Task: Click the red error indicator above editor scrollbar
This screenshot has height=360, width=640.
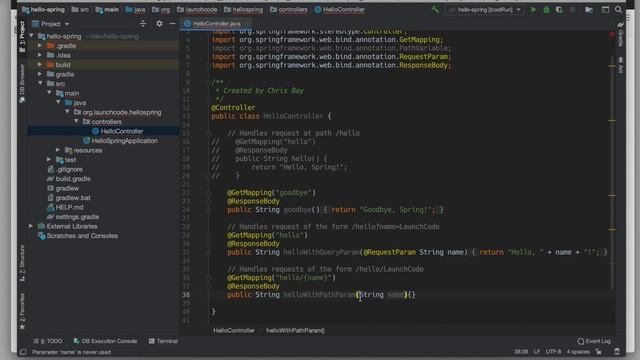Action: coord(612,35)
